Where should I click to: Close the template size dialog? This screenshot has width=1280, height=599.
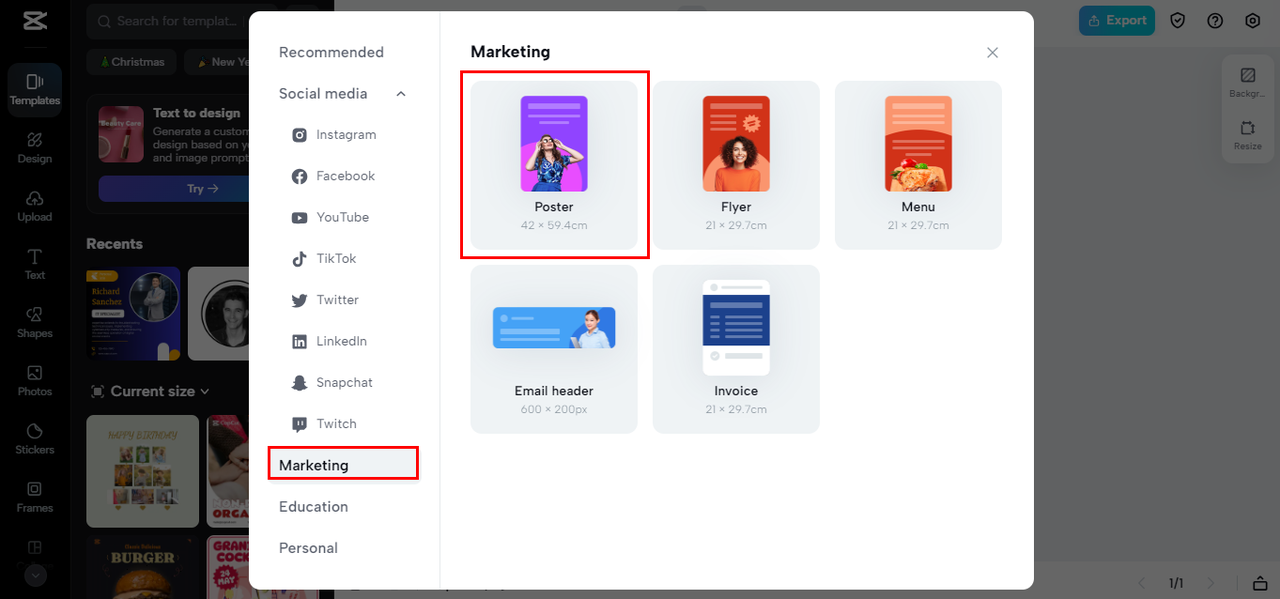point(992,52)
